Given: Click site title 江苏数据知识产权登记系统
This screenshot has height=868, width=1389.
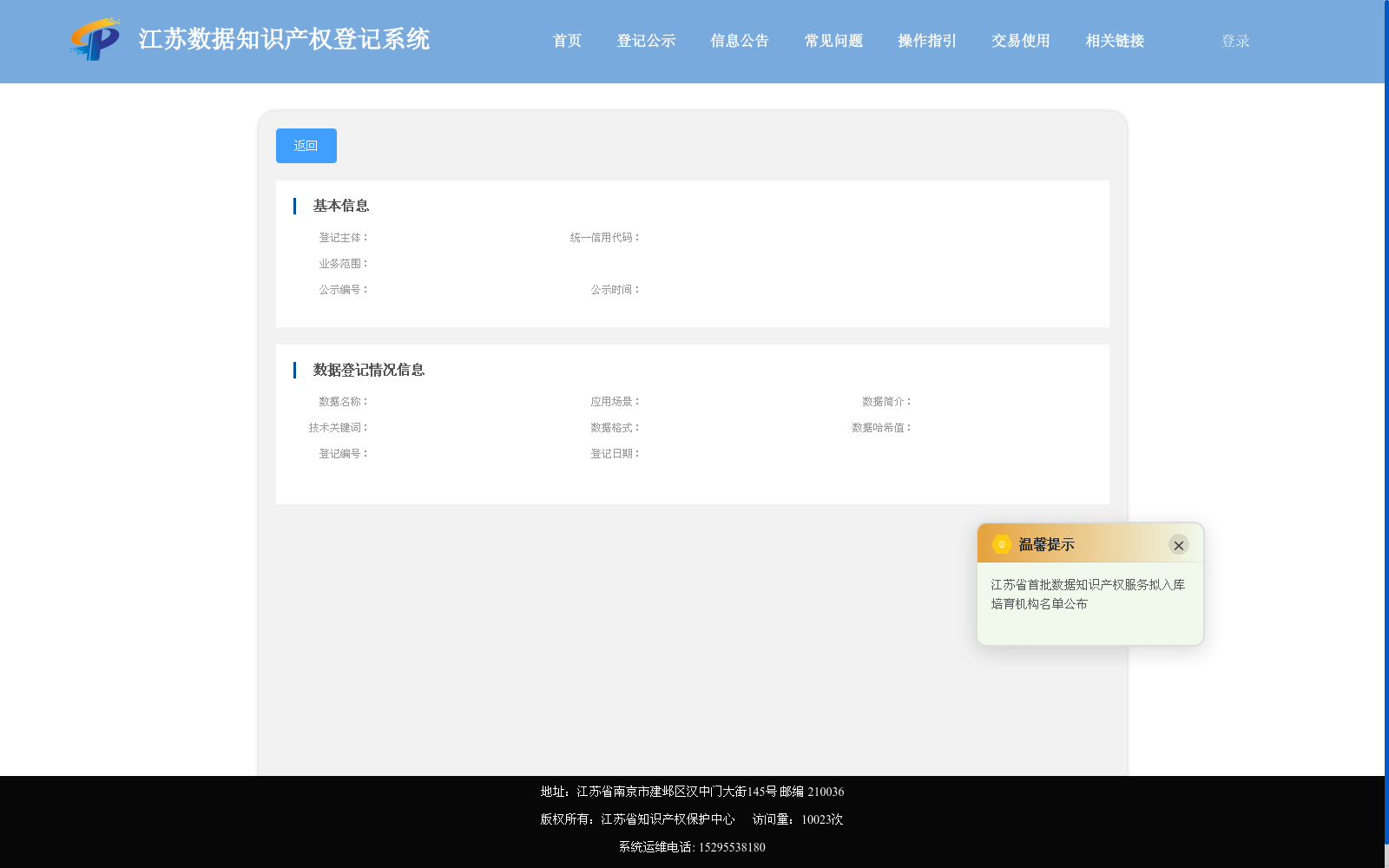Looking at the screenshot, I should [x=284, y=40].
